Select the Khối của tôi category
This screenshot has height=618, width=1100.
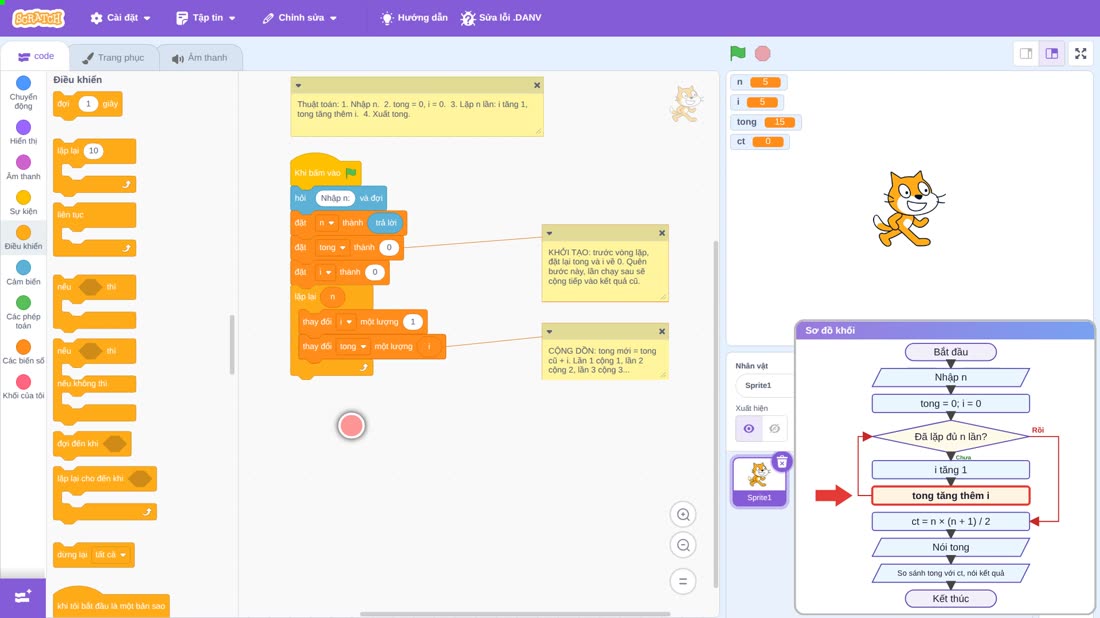point(23,387)
